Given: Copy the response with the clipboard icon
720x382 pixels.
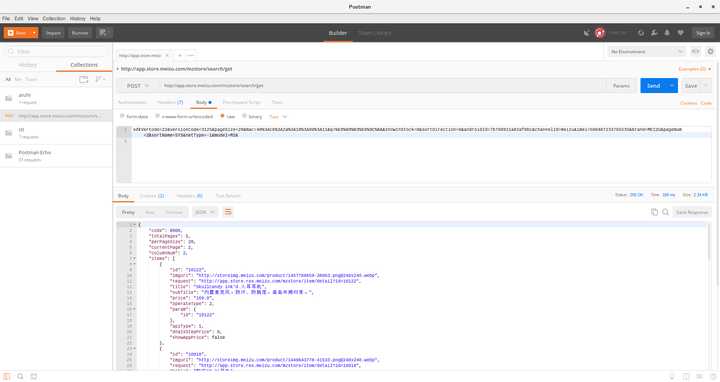Looking at the screenshot, I should coord(654,212).
